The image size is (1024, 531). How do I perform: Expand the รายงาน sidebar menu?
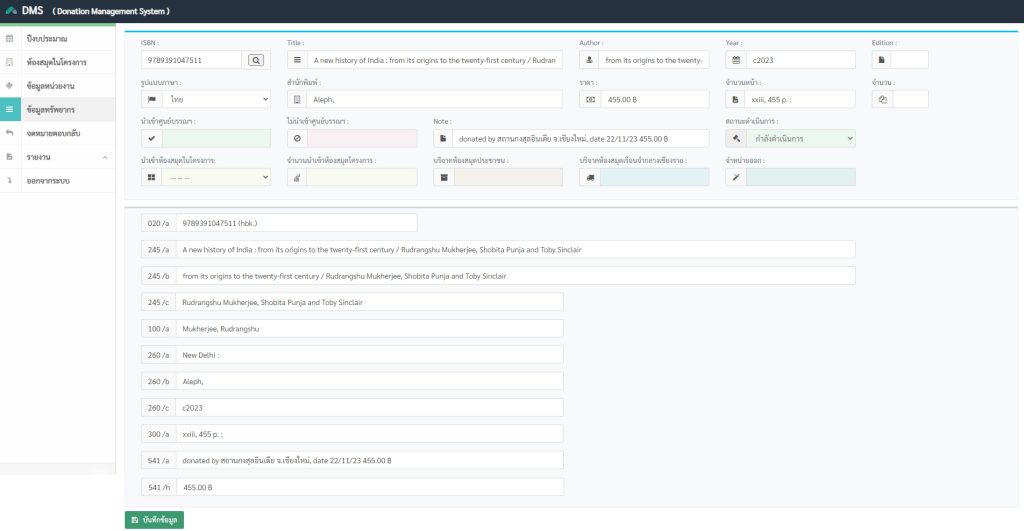60,157
